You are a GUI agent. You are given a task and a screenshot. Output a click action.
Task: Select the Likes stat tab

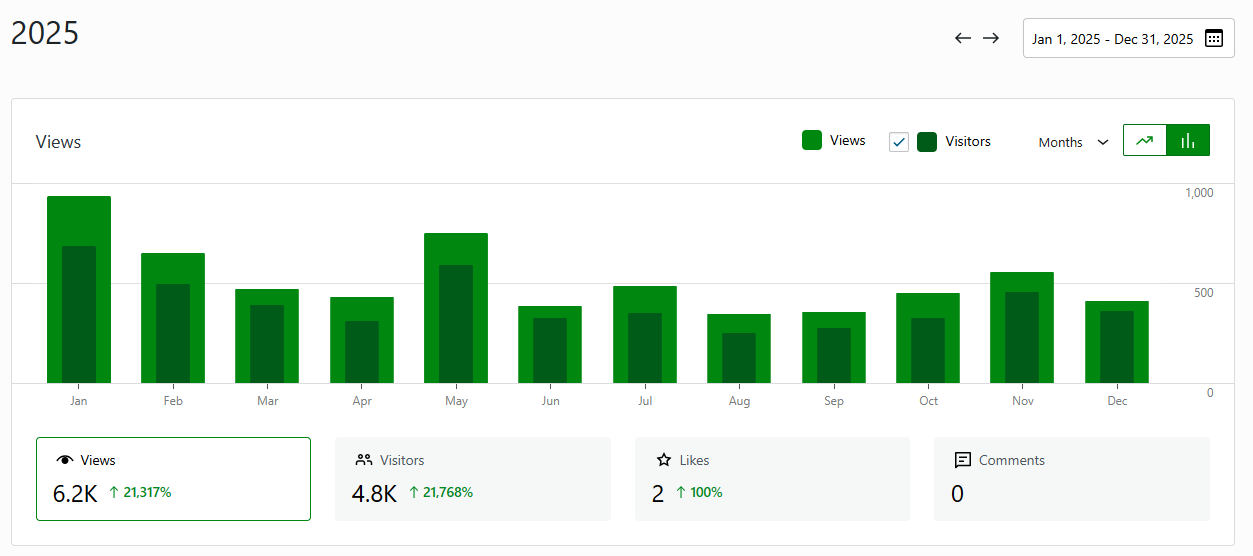[772, 479]
